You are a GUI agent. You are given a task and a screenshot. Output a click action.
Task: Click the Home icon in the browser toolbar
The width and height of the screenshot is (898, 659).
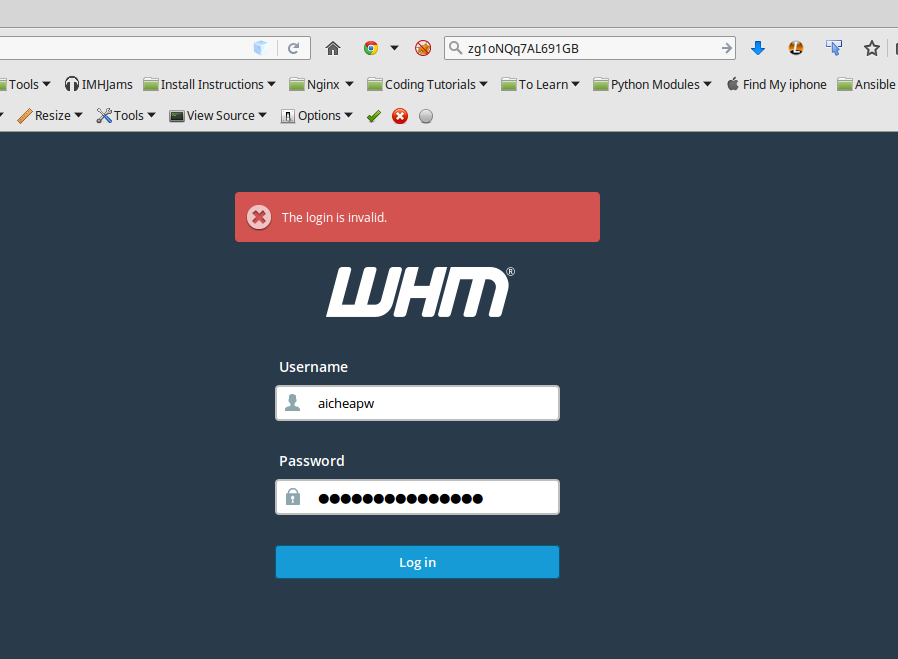coord(333,48)
